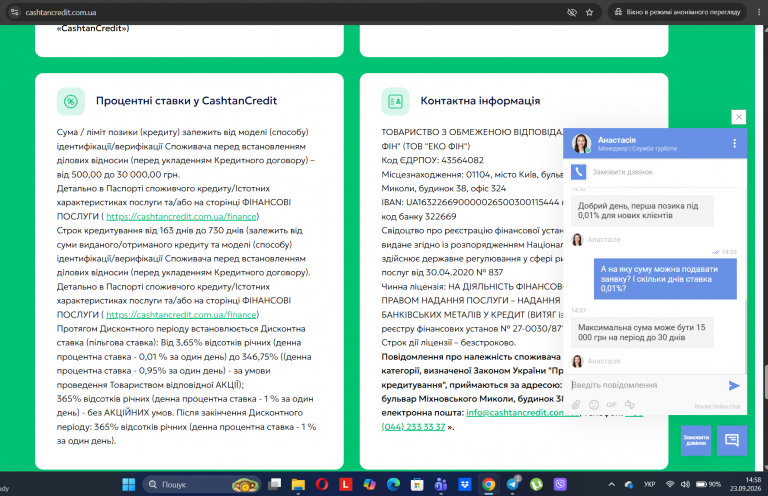
Task: Click text 'код банку 322669'
Action: click(419, 216)
